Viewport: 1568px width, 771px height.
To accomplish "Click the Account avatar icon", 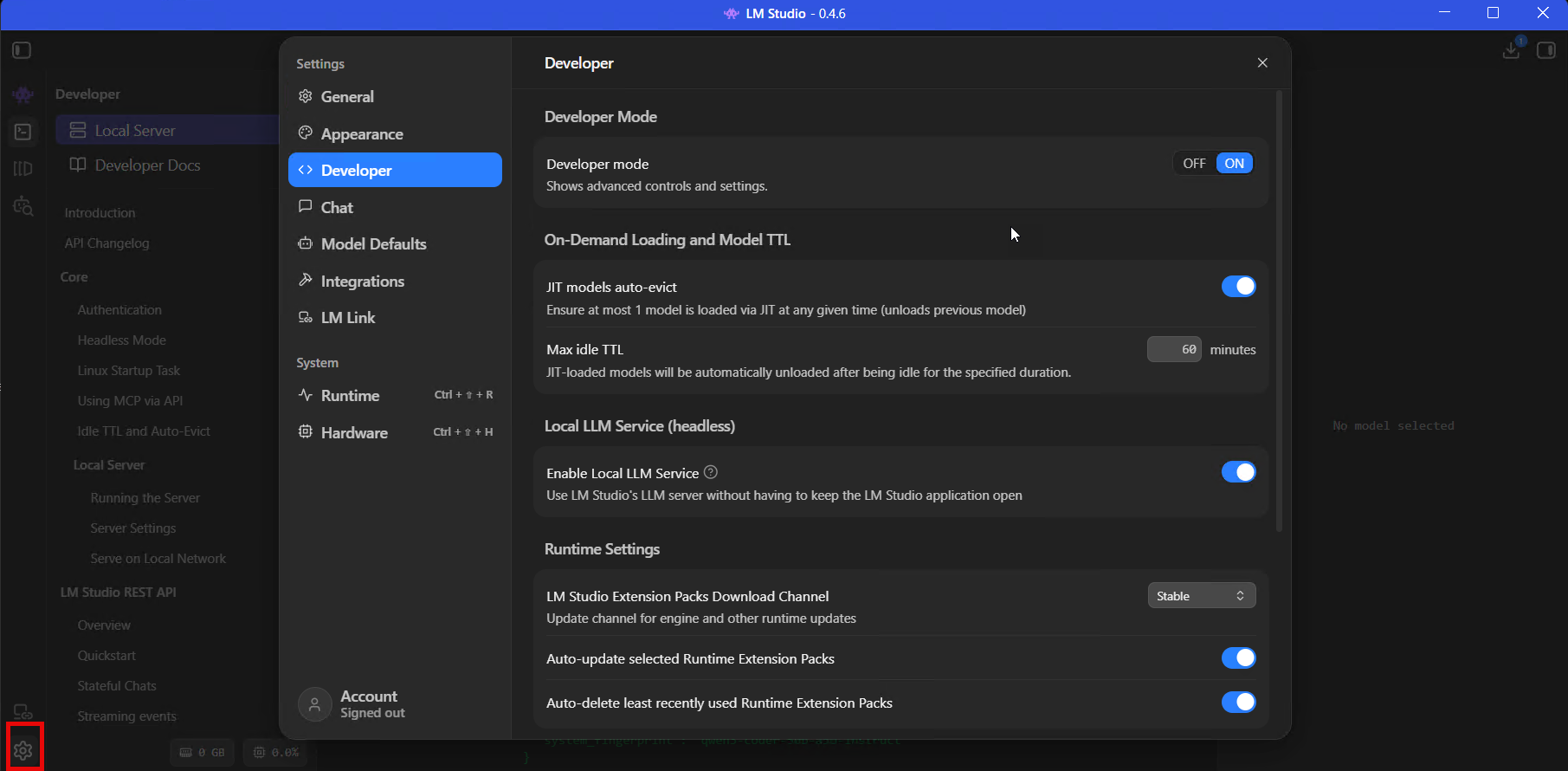I will click(x=315, y=704).
